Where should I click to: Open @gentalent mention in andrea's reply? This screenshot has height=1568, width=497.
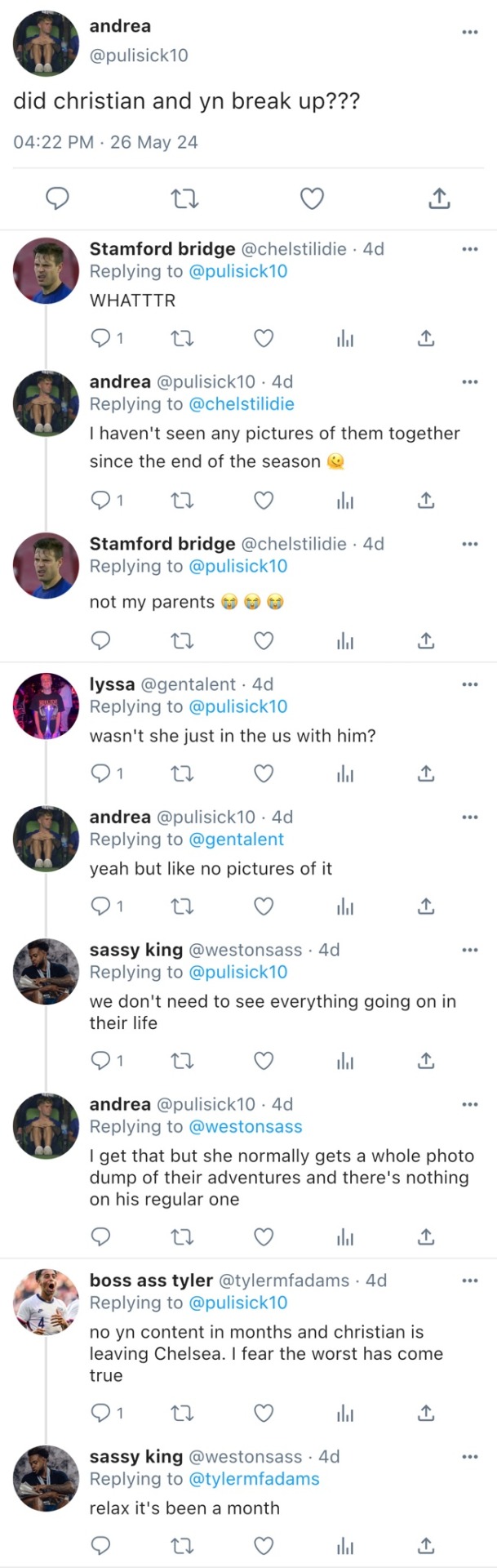pos(236,840)
